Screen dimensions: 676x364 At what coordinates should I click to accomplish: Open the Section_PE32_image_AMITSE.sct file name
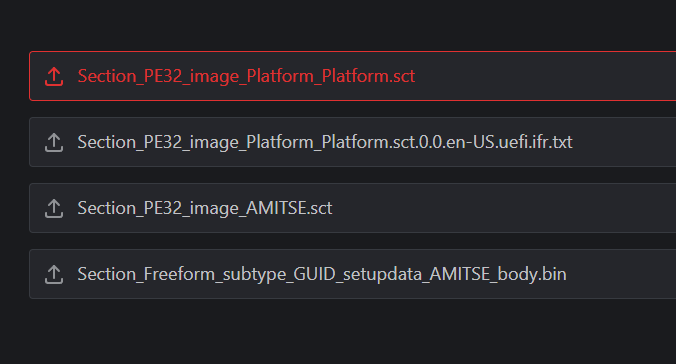click(x=205, y=208)
